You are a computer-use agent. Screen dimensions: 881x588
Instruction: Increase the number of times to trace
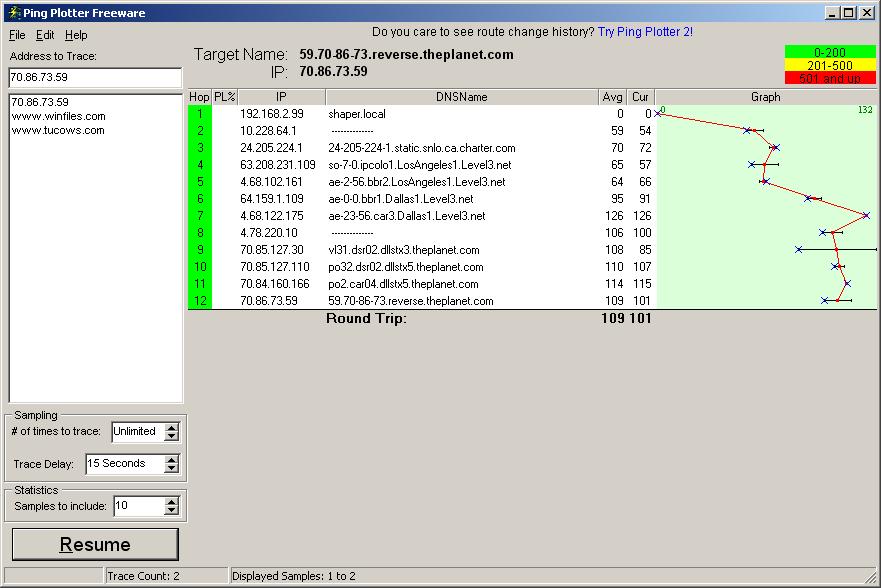pos(172,427)
